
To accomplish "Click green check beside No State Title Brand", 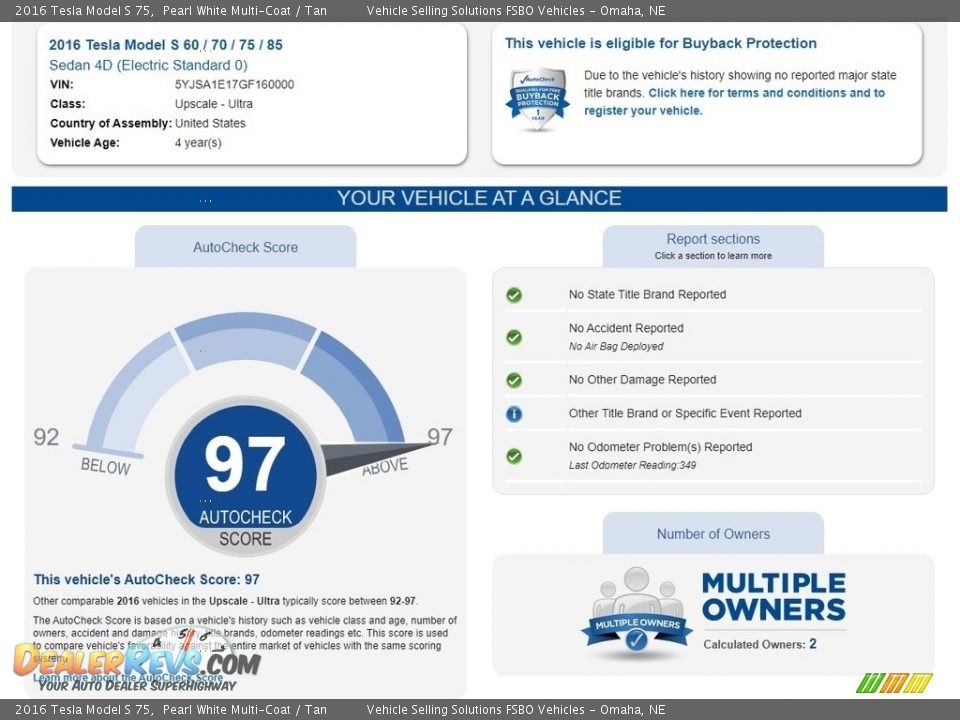I will pos(514,295).
